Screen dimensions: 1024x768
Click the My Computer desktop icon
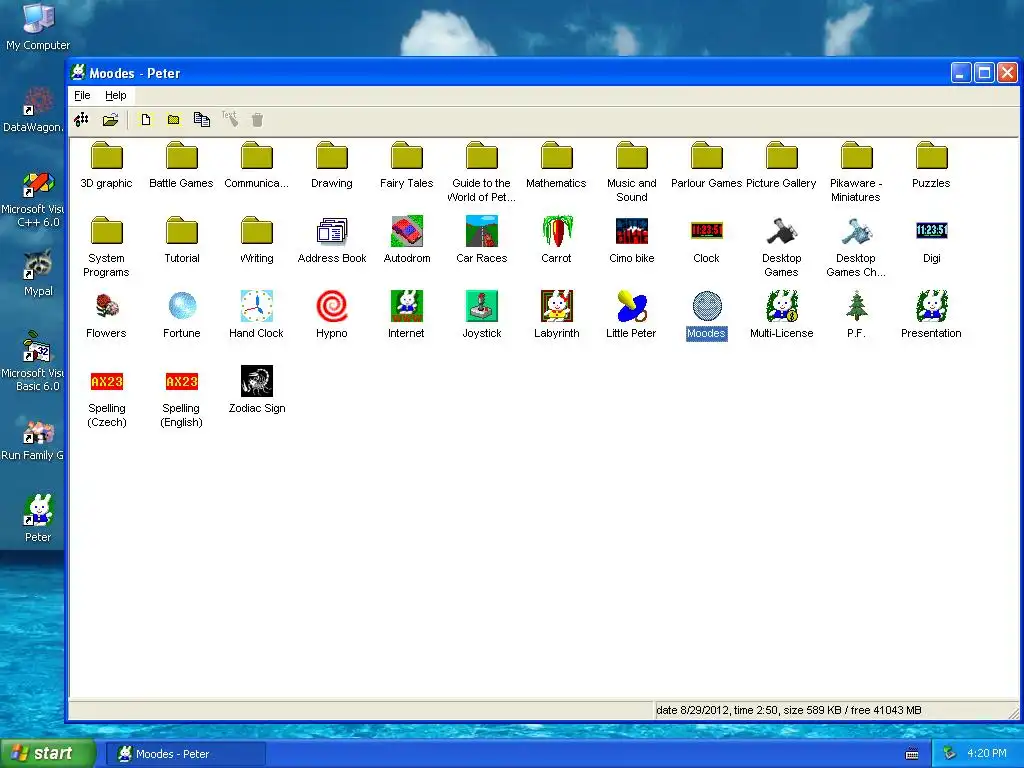(38, 26)
